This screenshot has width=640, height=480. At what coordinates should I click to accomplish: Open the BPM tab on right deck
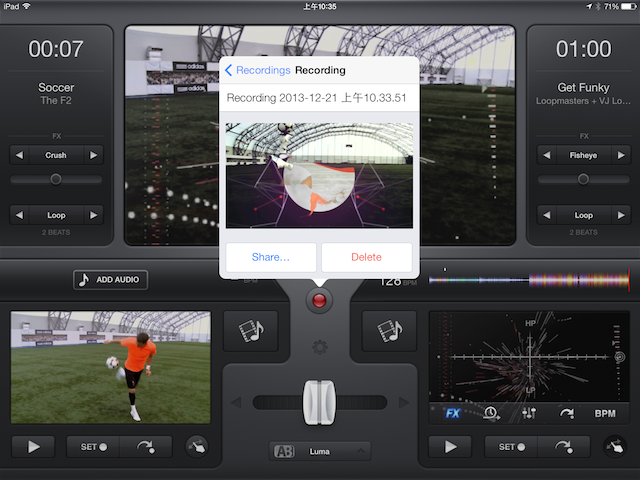click(x=605, y=413)
